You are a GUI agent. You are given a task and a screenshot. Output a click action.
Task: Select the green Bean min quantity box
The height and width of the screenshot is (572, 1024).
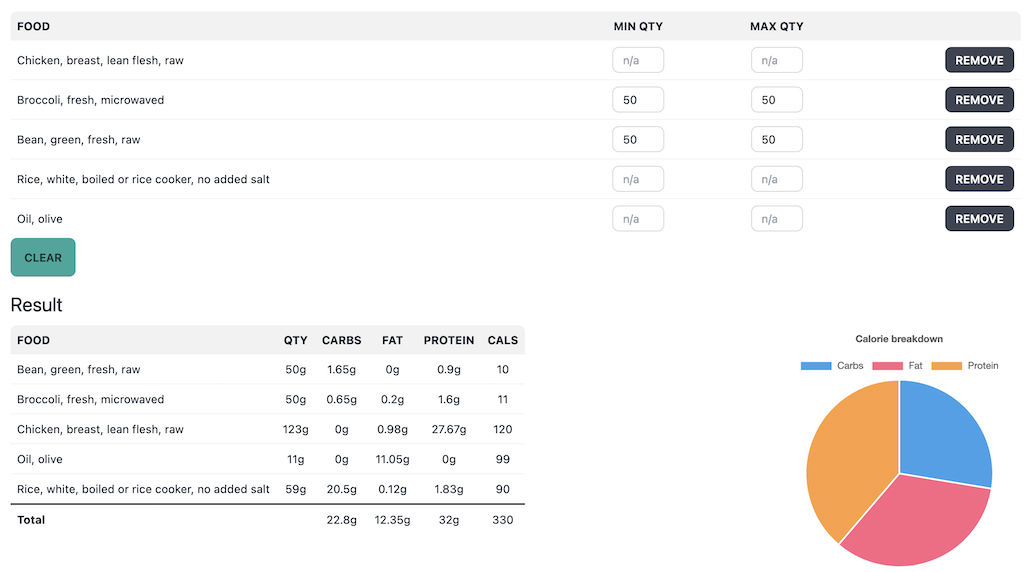pyautogui.click(x=637, y=140)
